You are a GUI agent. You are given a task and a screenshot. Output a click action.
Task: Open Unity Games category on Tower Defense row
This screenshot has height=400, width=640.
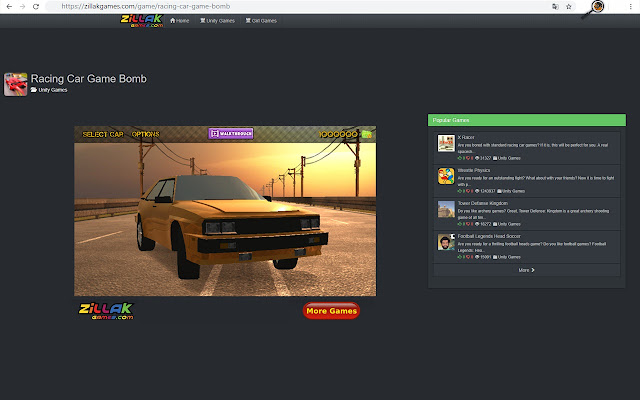click(507, 224)
